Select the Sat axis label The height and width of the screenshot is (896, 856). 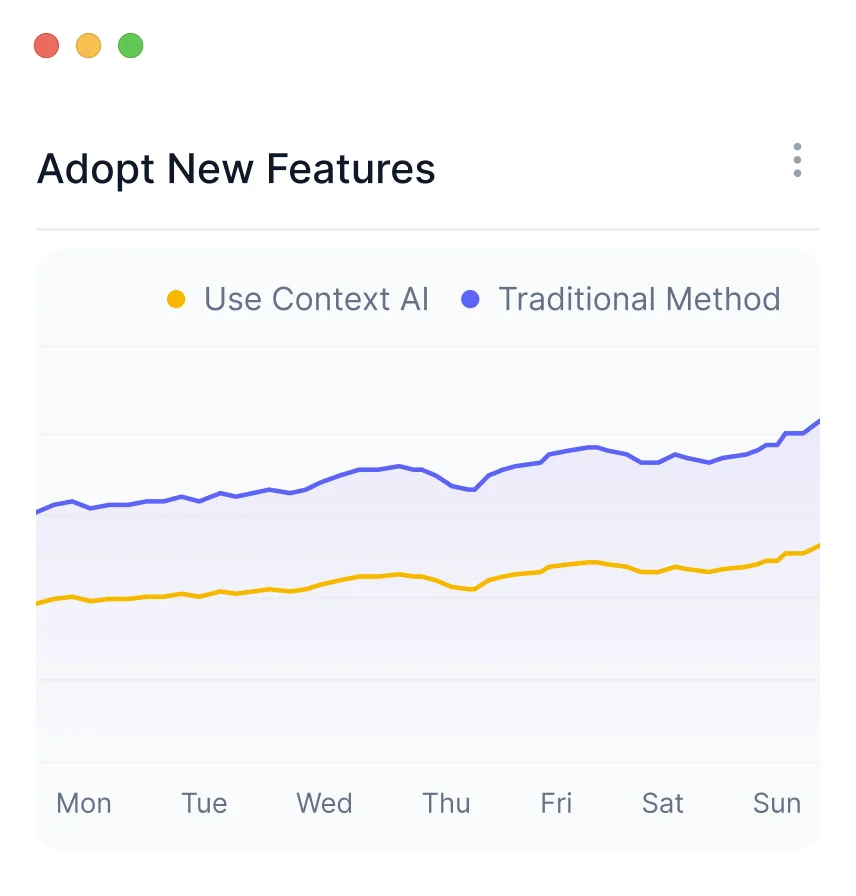tap(663, 803)
